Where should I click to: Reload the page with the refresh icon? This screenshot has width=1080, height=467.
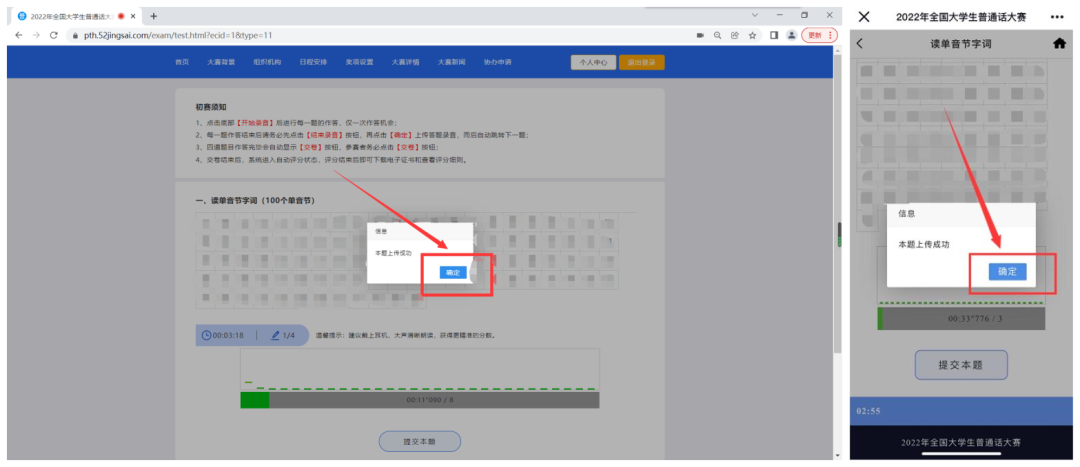click(x=53, y=34)
